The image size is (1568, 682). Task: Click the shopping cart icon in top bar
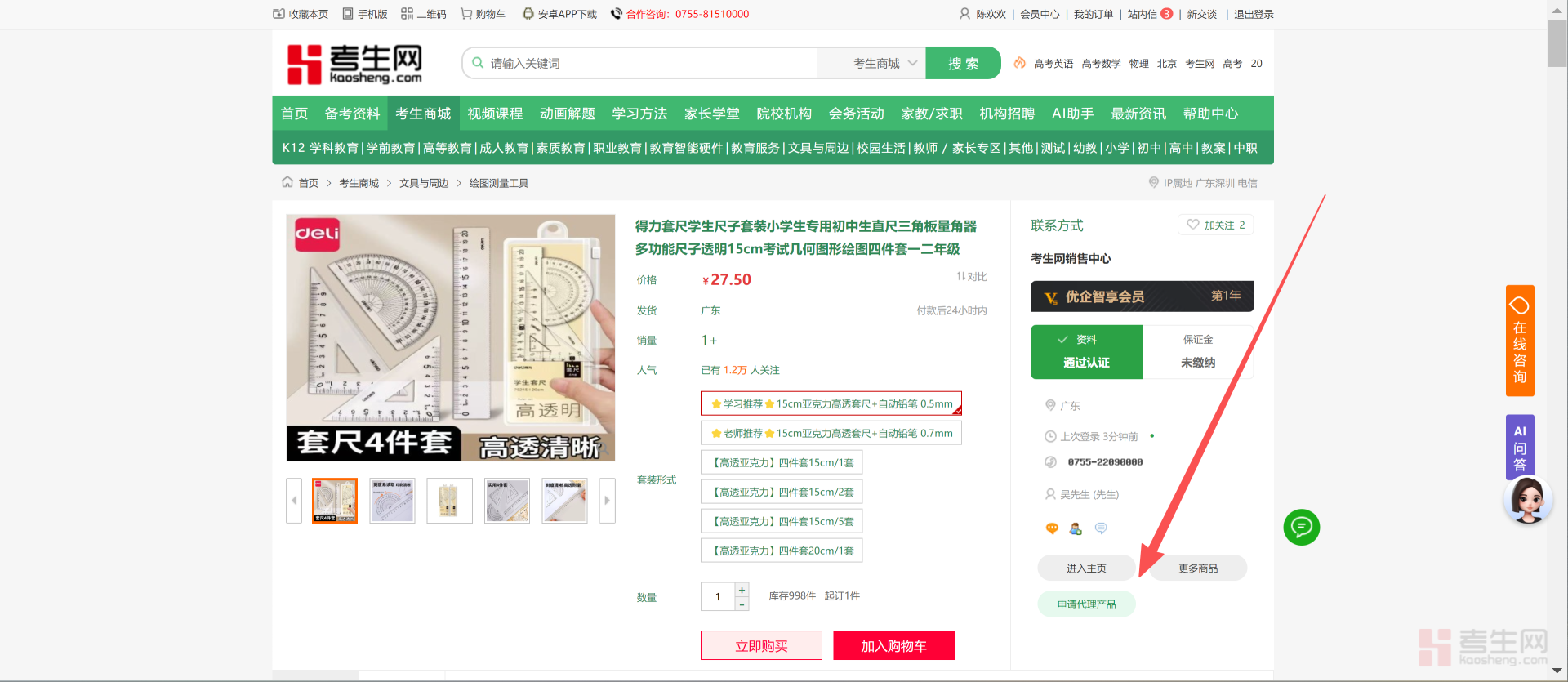coord(466,14)
